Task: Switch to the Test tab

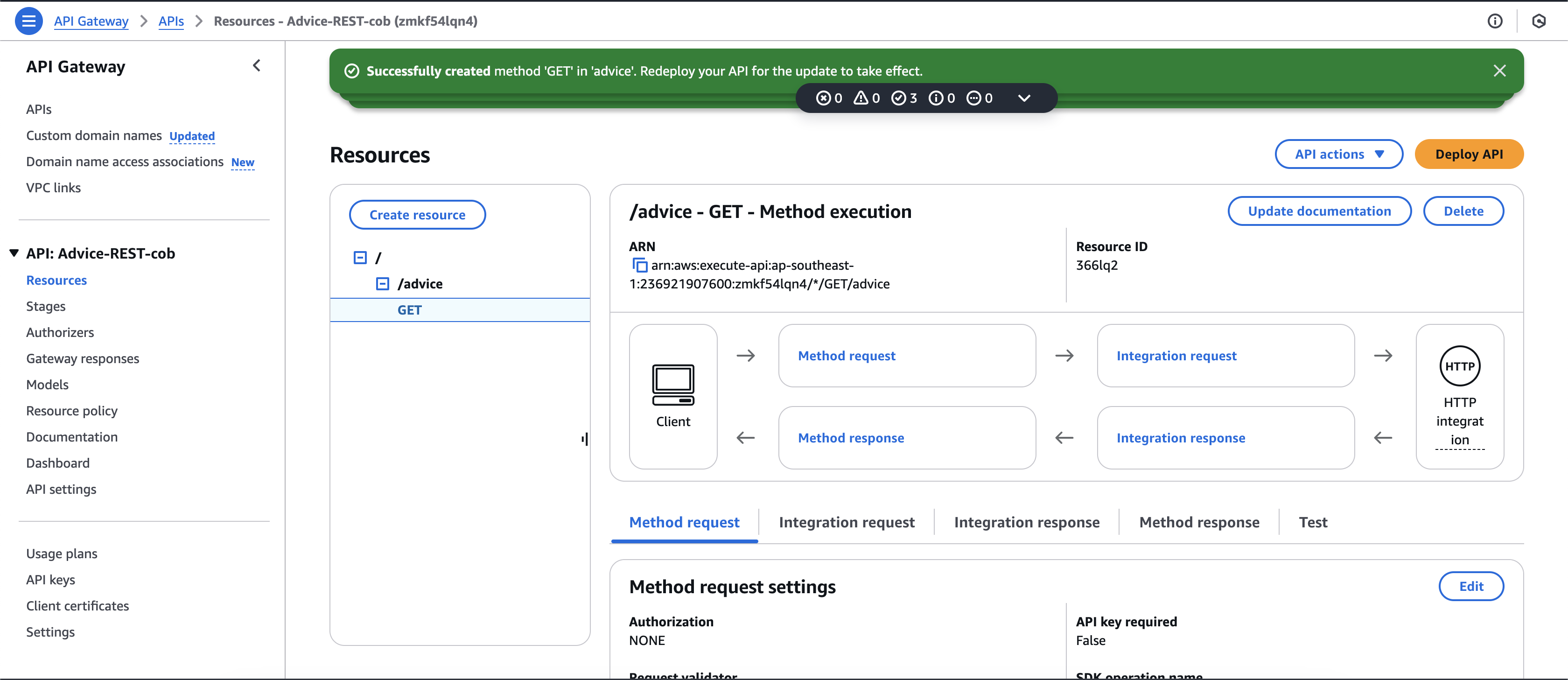Action: pyautogui.click(x=1312, y=522)
